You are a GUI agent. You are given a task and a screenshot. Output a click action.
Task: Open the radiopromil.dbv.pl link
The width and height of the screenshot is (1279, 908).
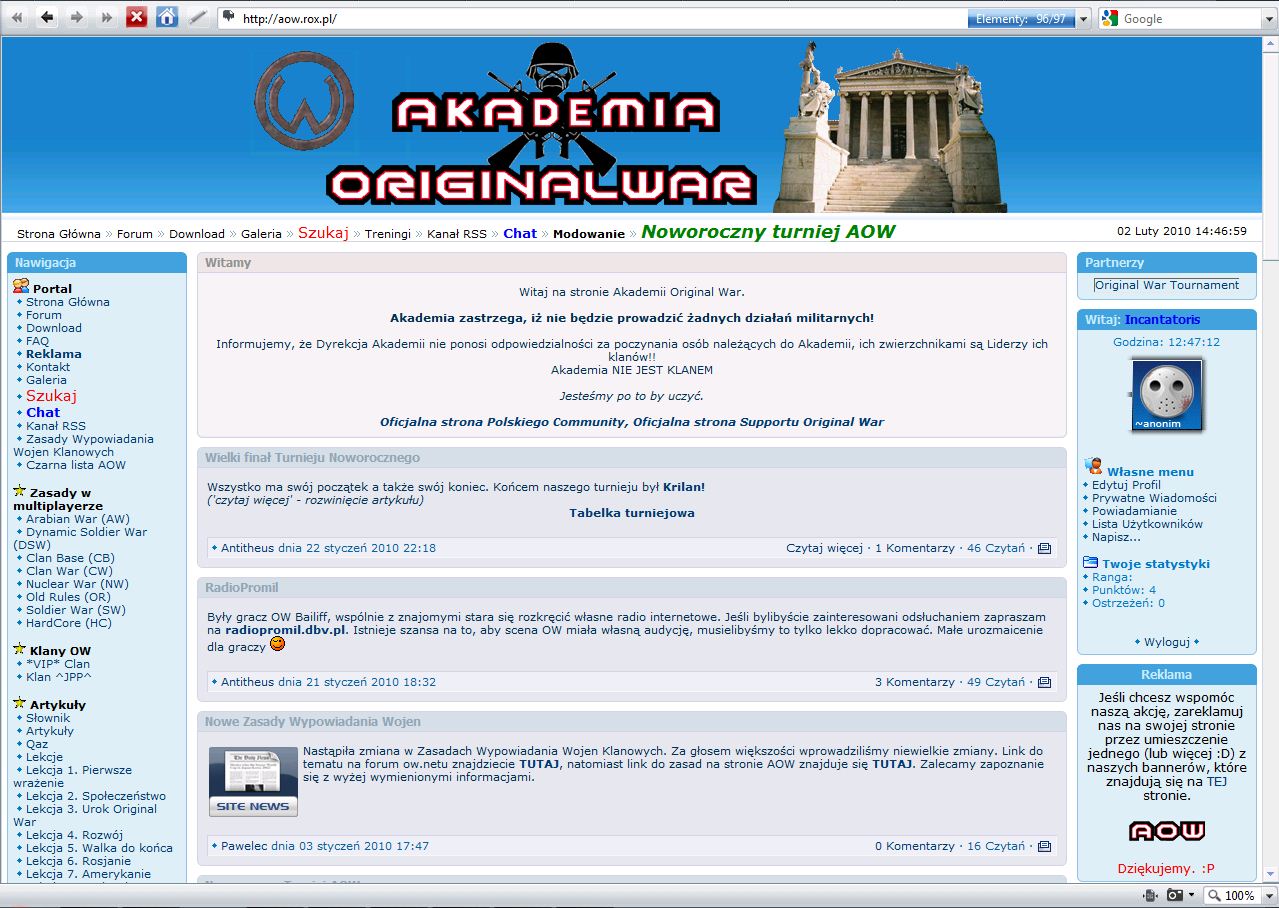click(286, 631)
